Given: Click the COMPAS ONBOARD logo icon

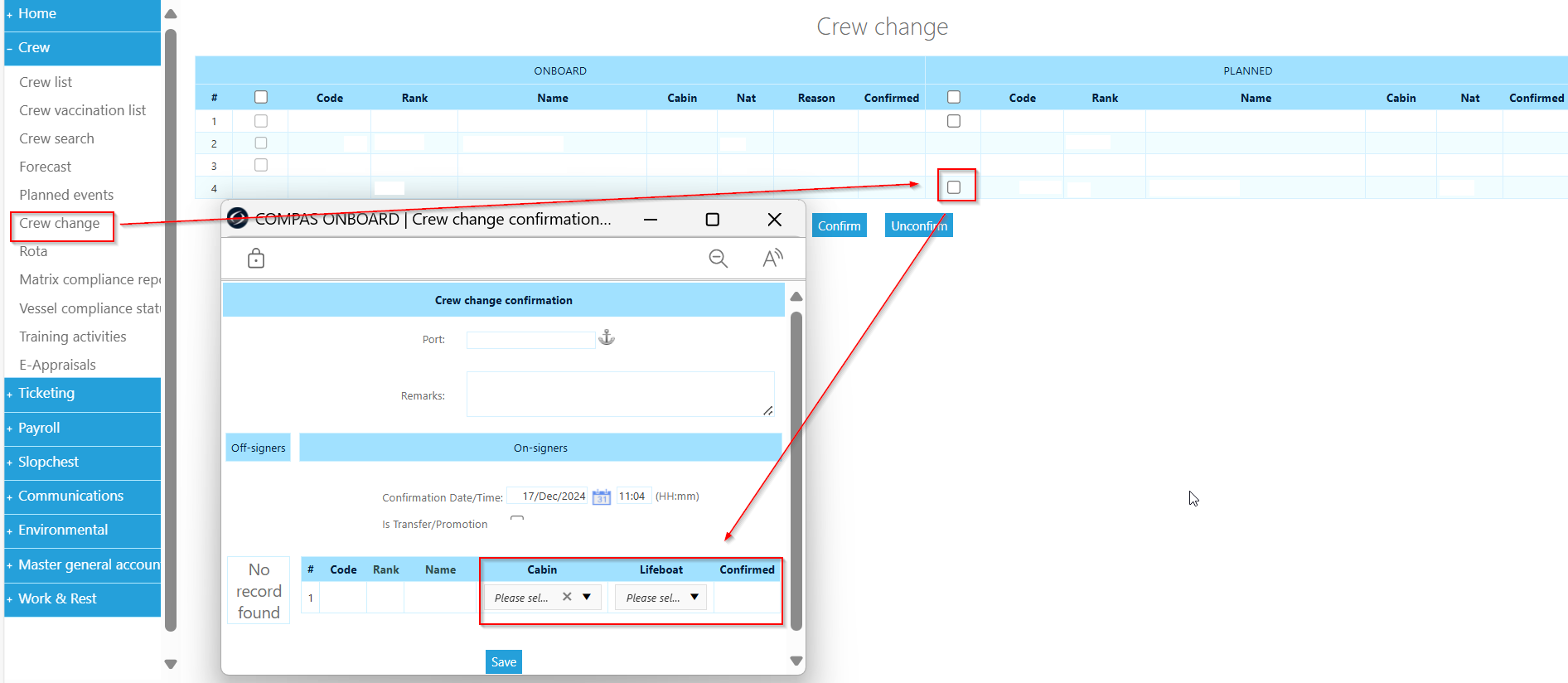Looking at the screenshot, I should pyautogui.click(x=238, y=219).
